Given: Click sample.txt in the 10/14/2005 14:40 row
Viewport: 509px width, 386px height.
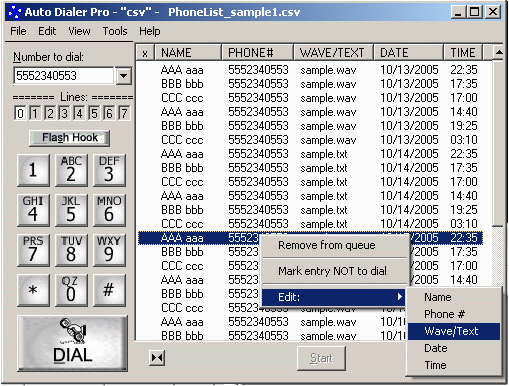Looking at the screenshot, I should click(x=323, y=196).
